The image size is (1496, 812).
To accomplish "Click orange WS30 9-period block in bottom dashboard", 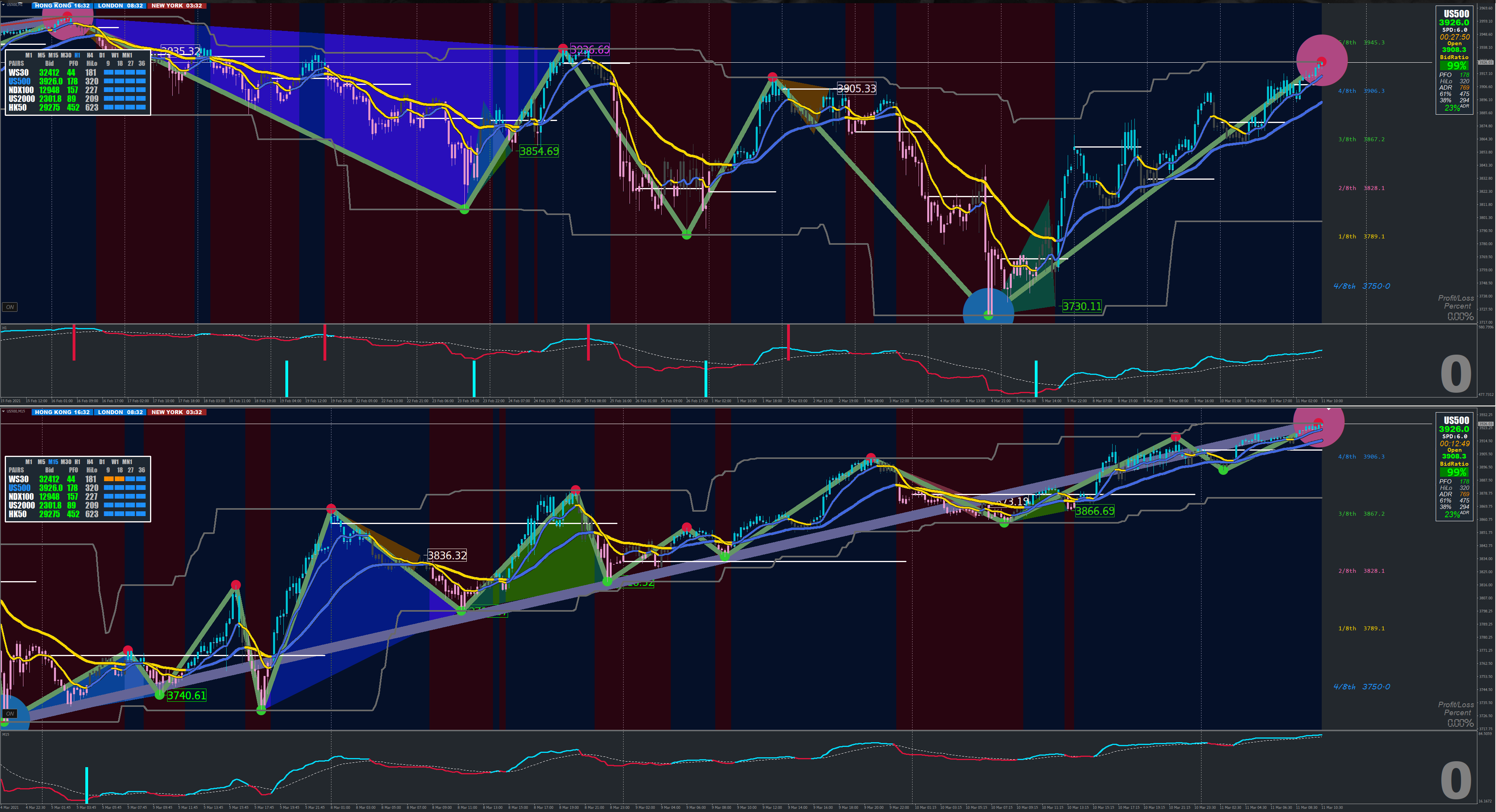I will click(109, 480).
